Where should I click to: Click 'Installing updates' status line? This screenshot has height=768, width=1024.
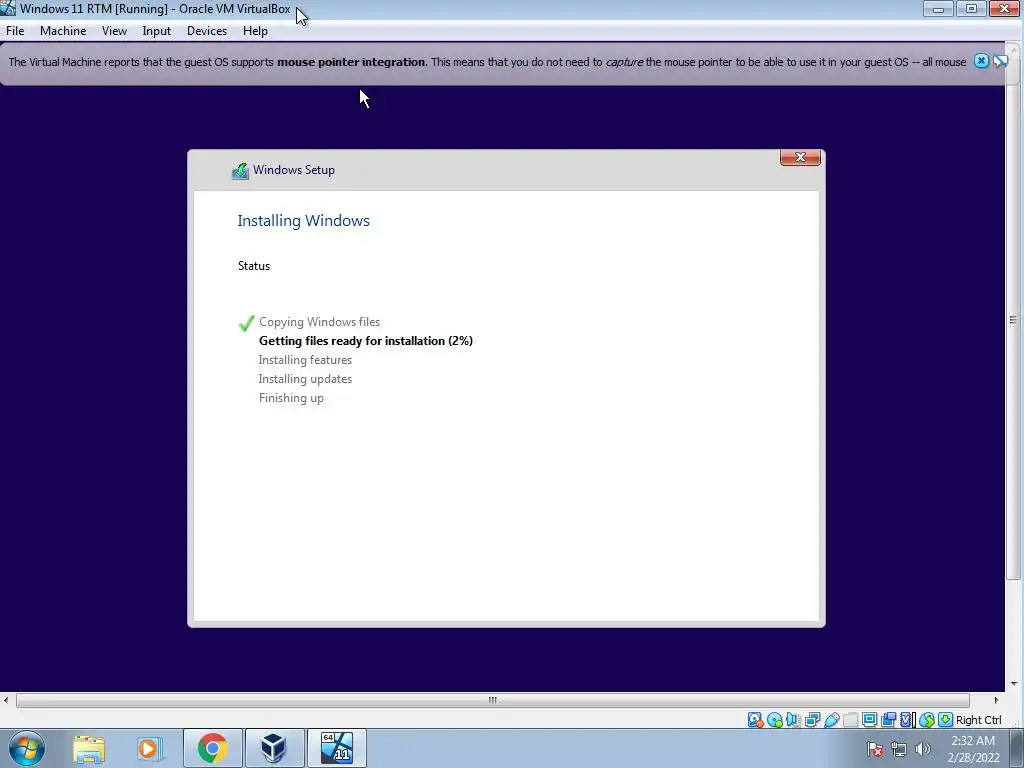[x=305, y=379]
